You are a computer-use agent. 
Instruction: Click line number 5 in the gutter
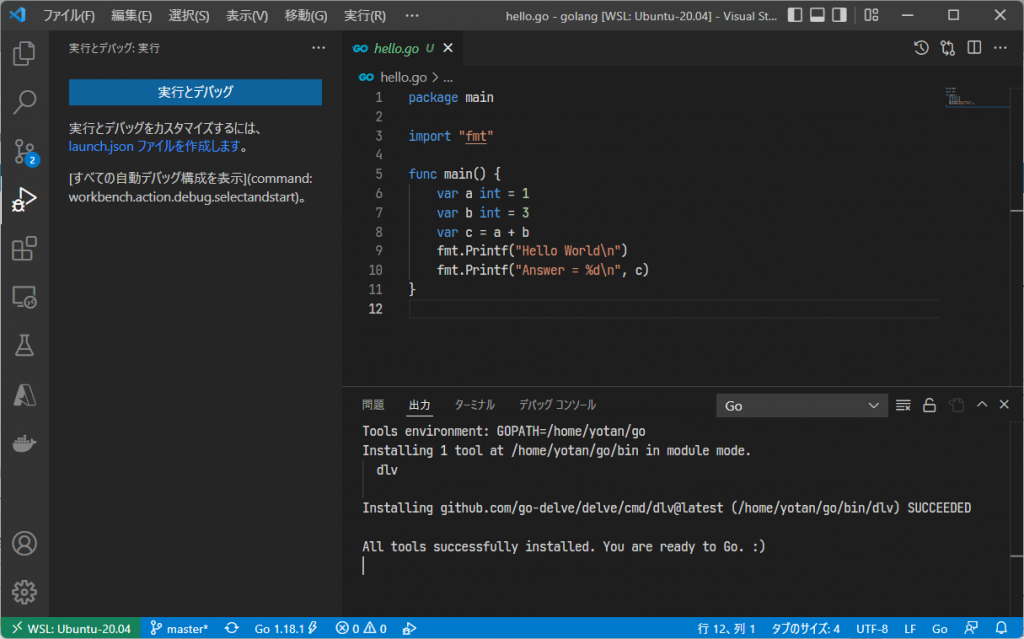tap(379, 174)
